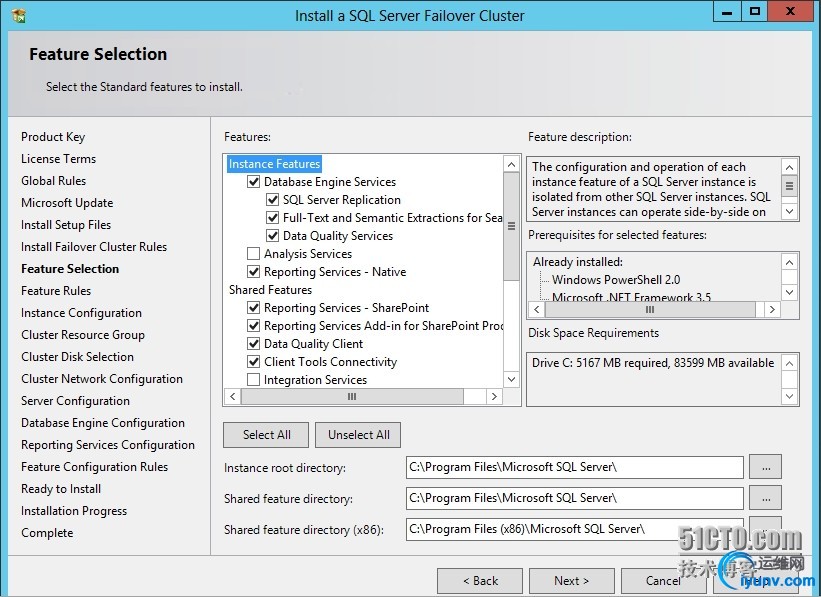Browse for instance root directory
The image size is (821, 597).
coord(765,467)
